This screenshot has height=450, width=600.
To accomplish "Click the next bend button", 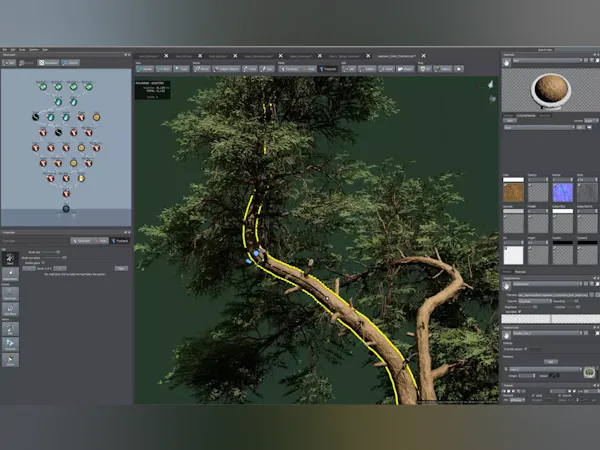I will (x=60, y=269).
